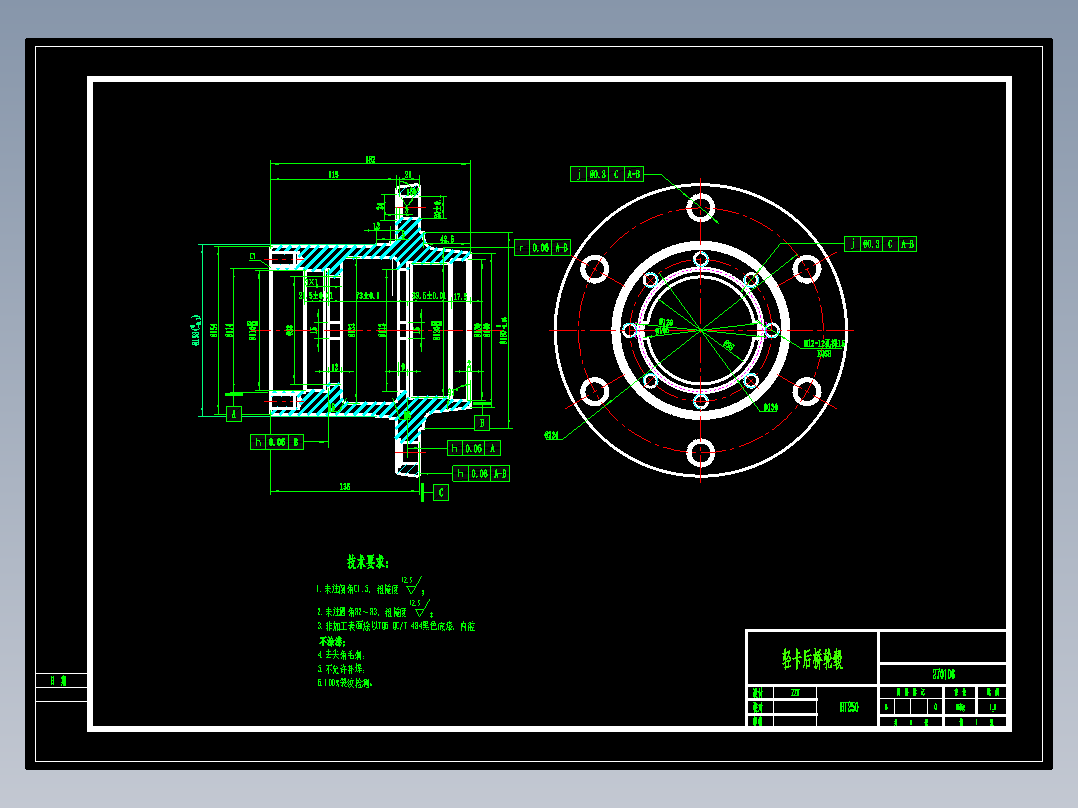Click the '17.5' dimension text
The image size is (1078, 808).
[461, 296]
